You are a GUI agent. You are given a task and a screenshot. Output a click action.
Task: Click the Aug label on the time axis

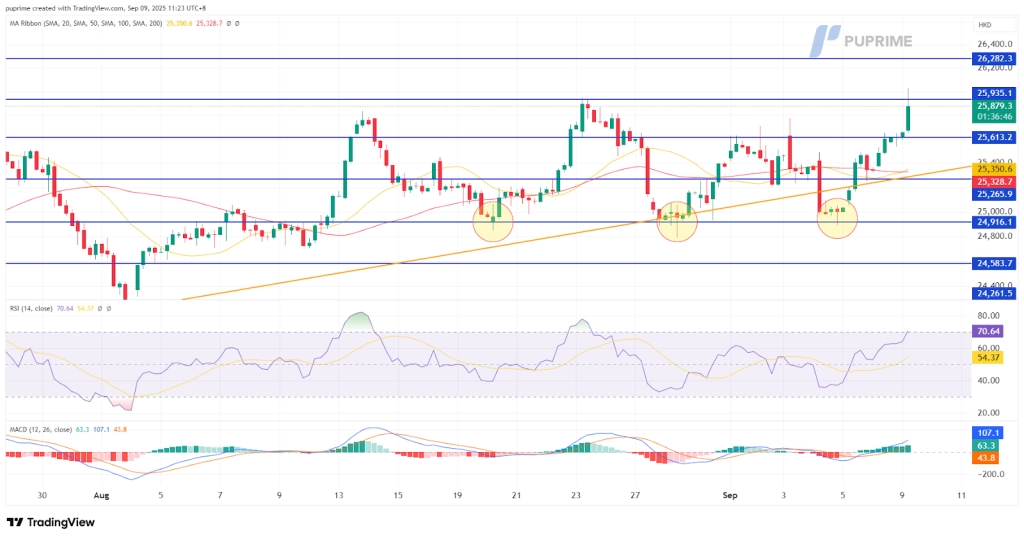click(x=102, y=494)
